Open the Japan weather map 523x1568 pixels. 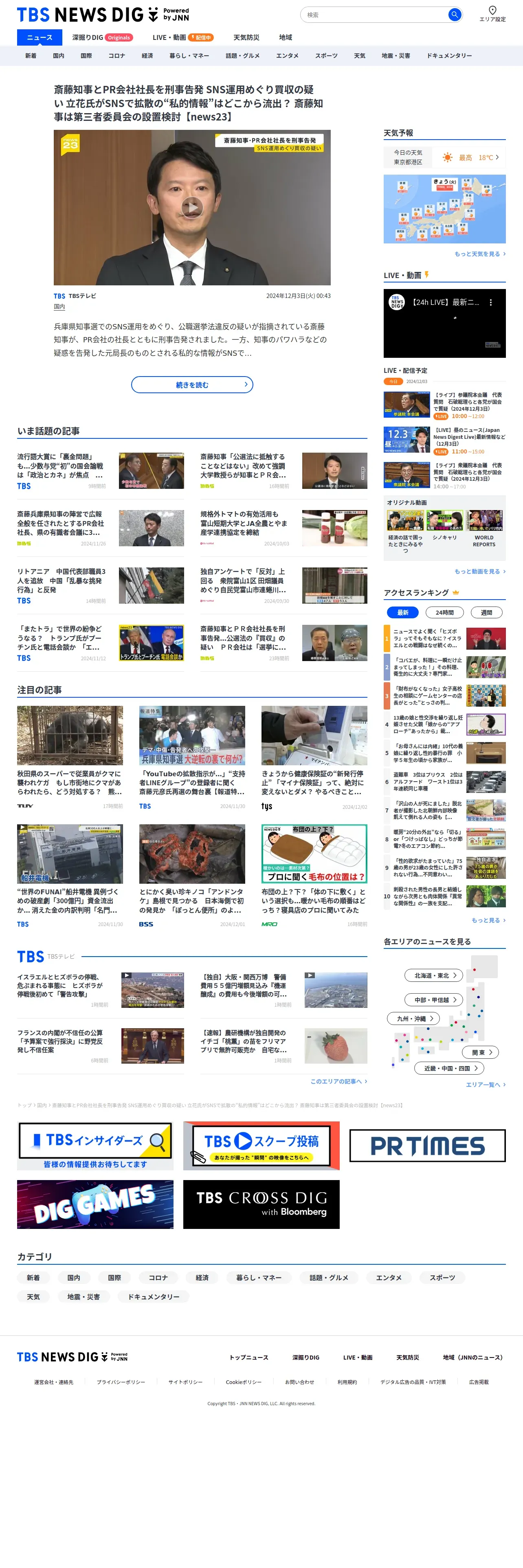pyautogui.click(x=444, y=209)
